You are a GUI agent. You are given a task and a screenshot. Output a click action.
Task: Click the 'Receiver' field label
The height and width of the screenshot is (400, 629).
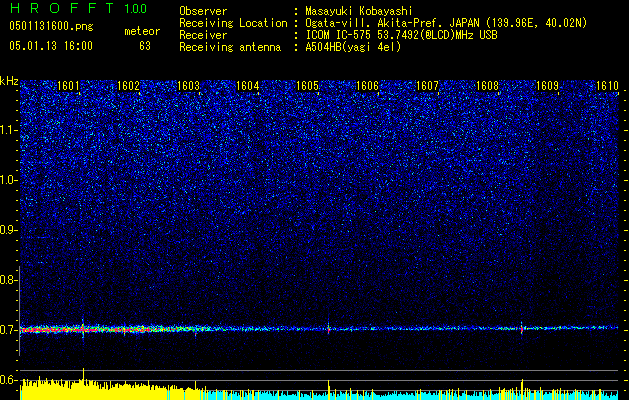203,35
